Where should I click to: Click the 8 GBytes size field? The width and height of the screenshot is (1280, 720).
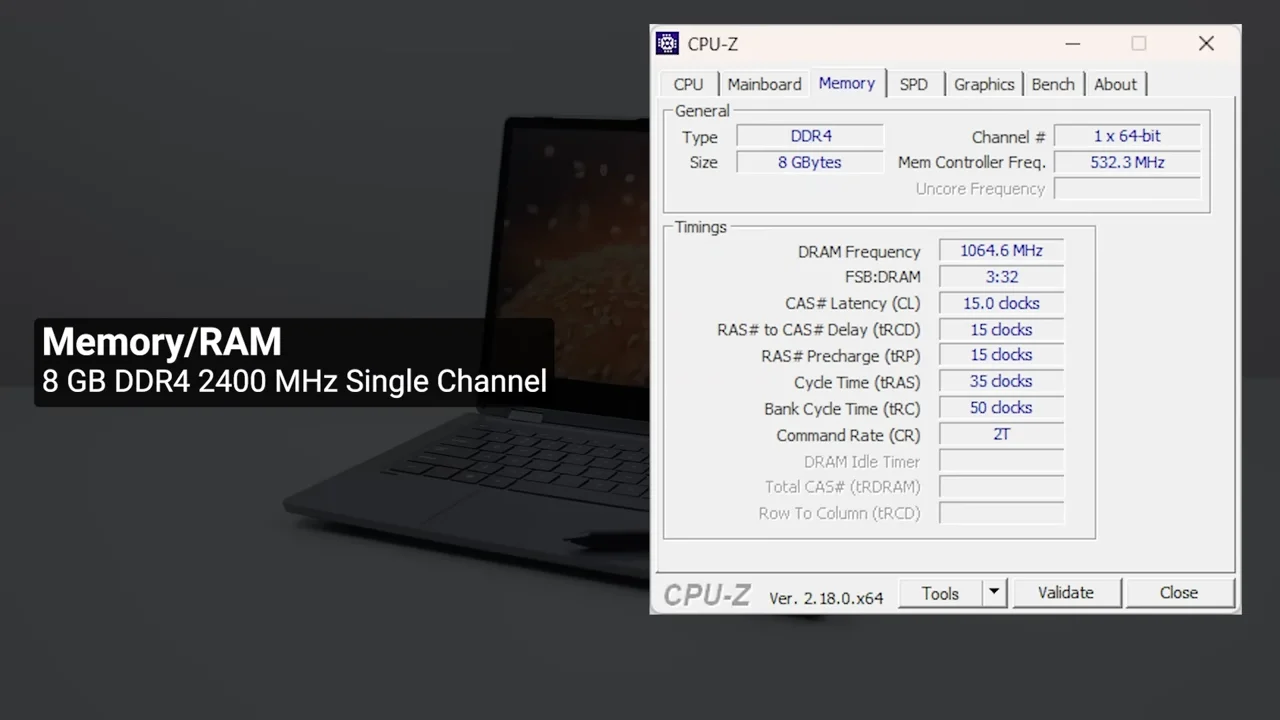click(x=810, y=162)
